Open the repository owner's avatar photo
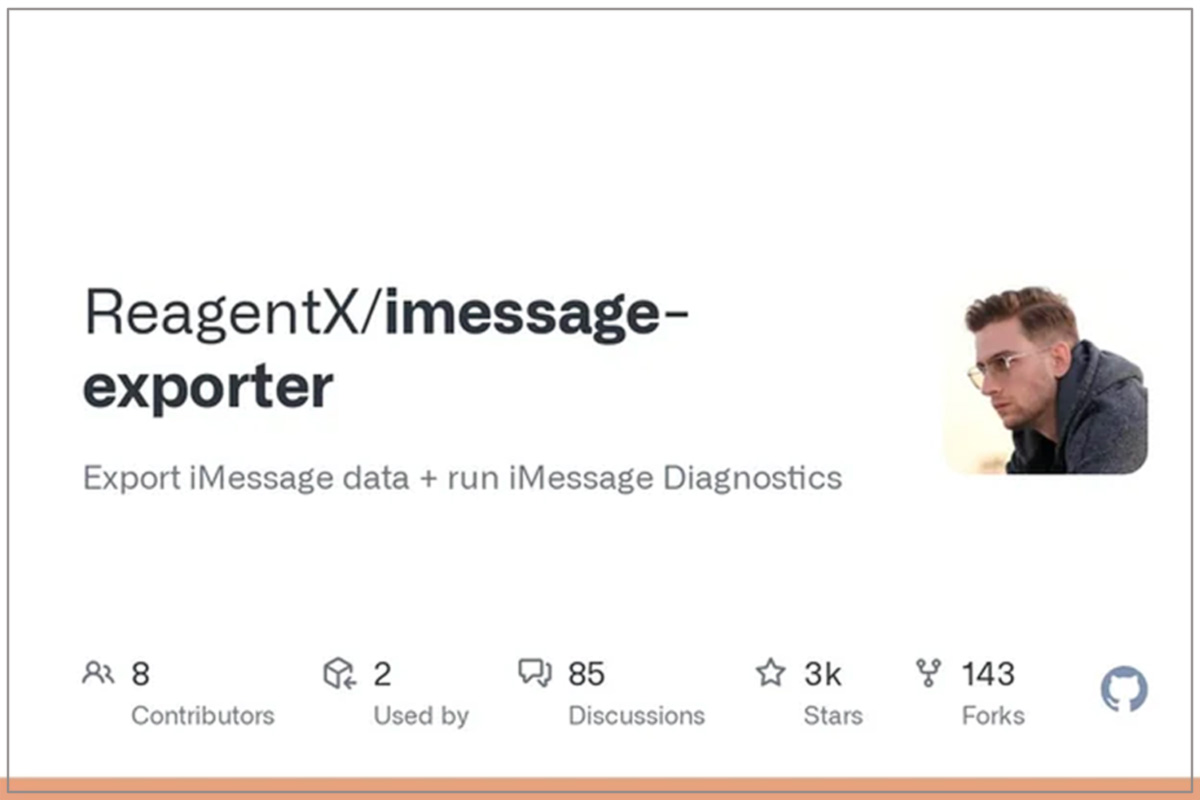Viewport: 1200px width, 800px height. tap(1046, 380)
